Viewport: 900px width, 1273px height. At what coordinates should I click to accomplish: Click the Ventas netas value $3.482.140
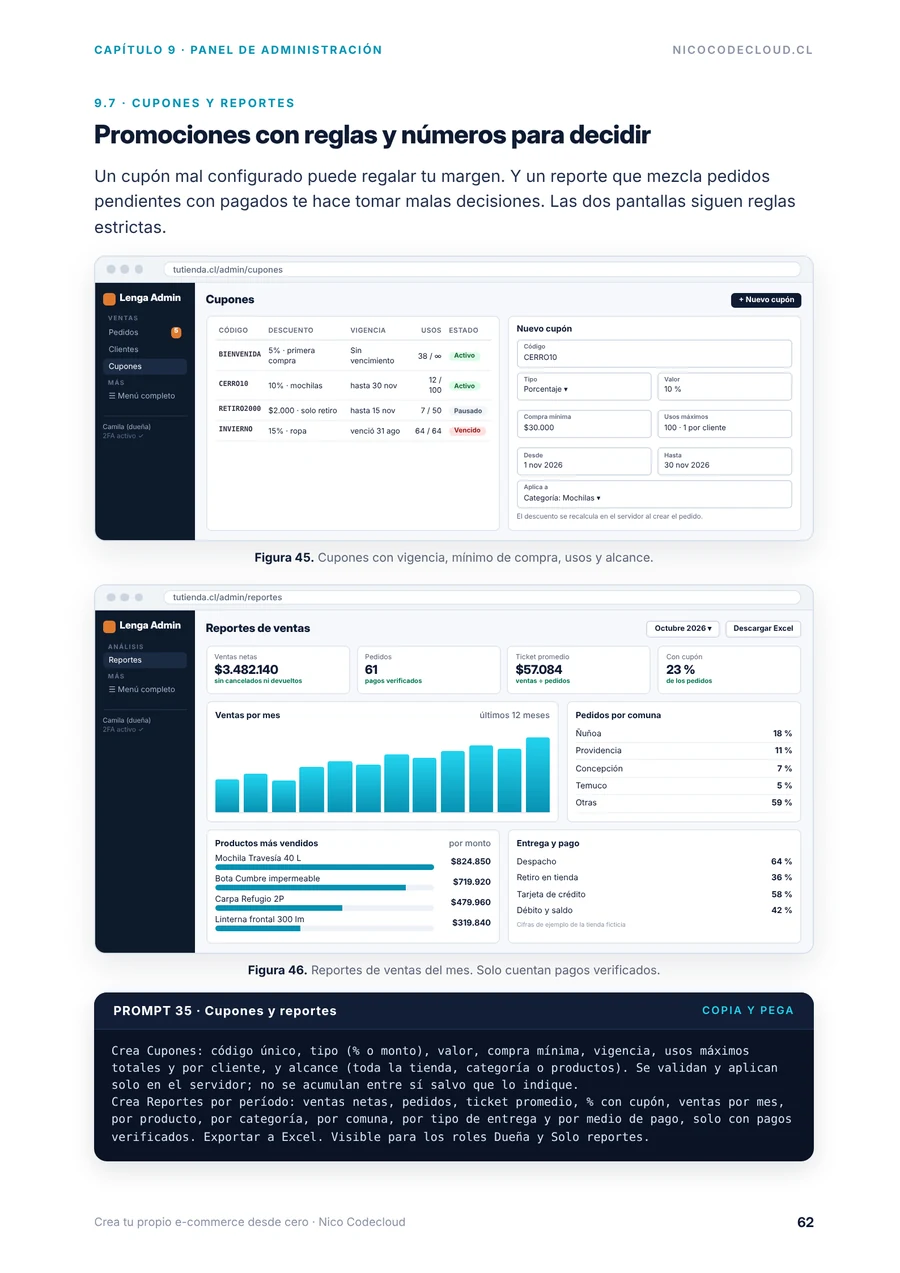[246, 669]
